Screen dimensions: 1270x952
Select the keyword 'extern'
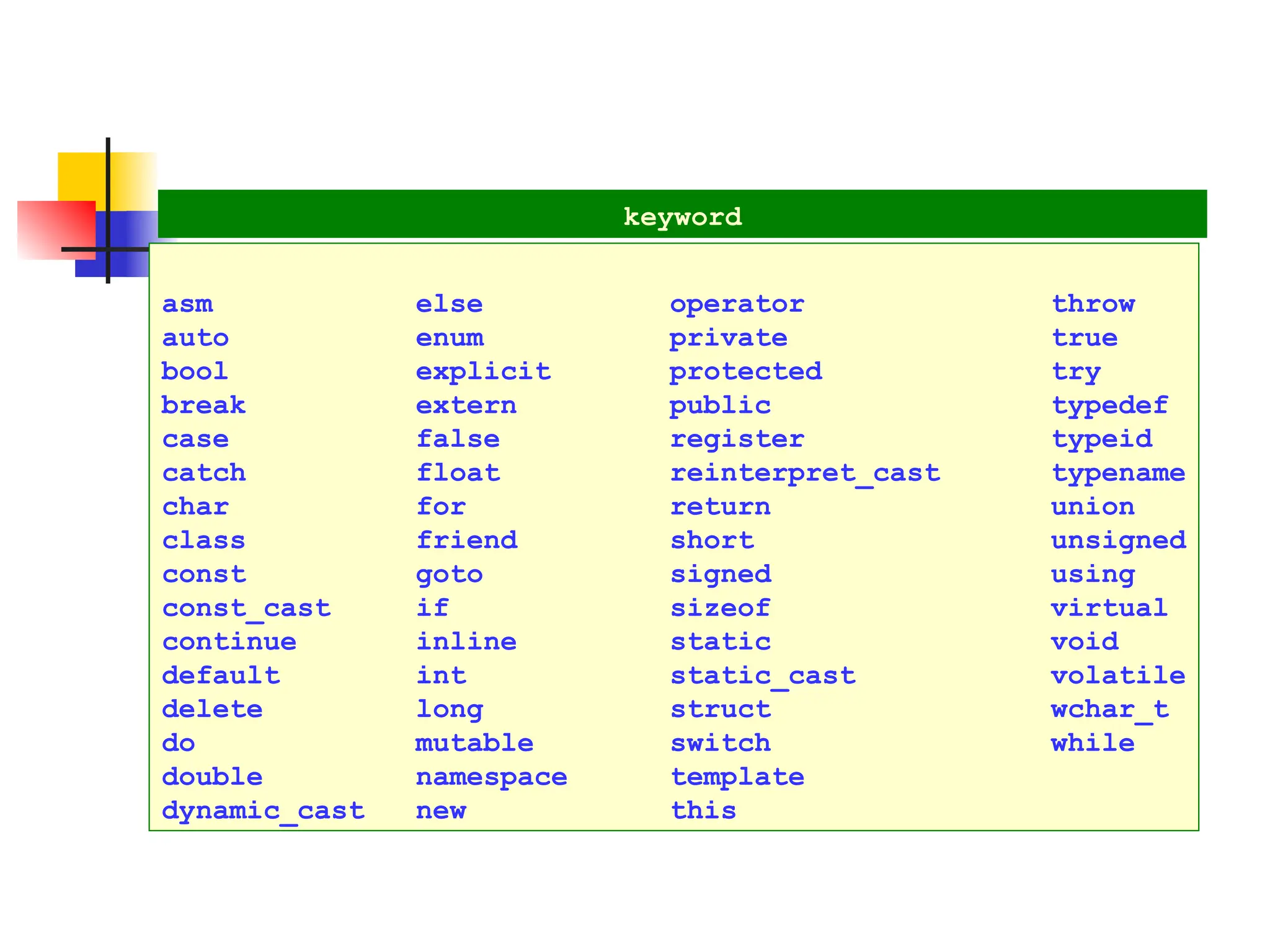tap(466, 405)
